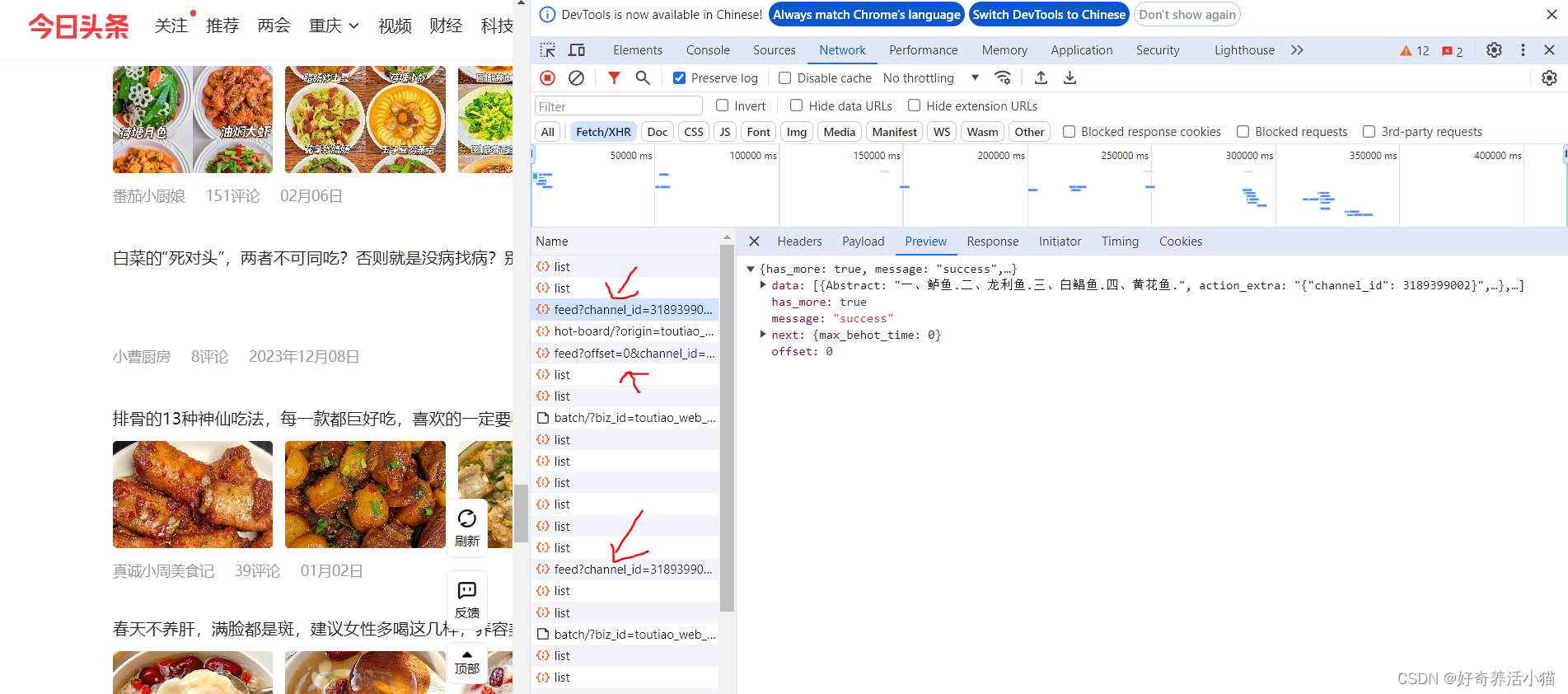Viewport: 1568px width, 694px height.
Task: Filter requests by All types
Action: tap(548, 132)
